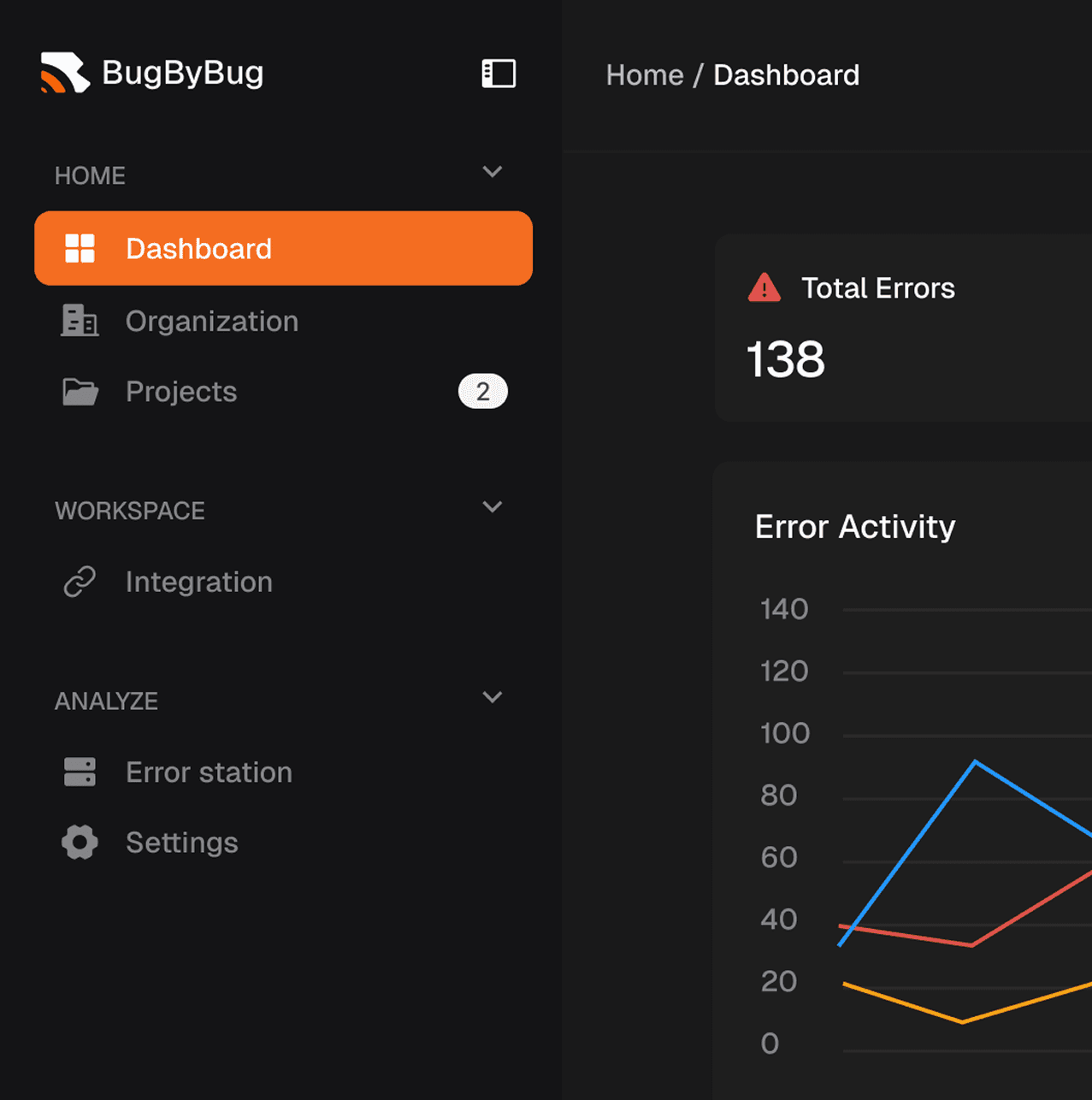Open the Dashboard menu item
This screenshot has height=1100, width=1092.
coord(283,248)
